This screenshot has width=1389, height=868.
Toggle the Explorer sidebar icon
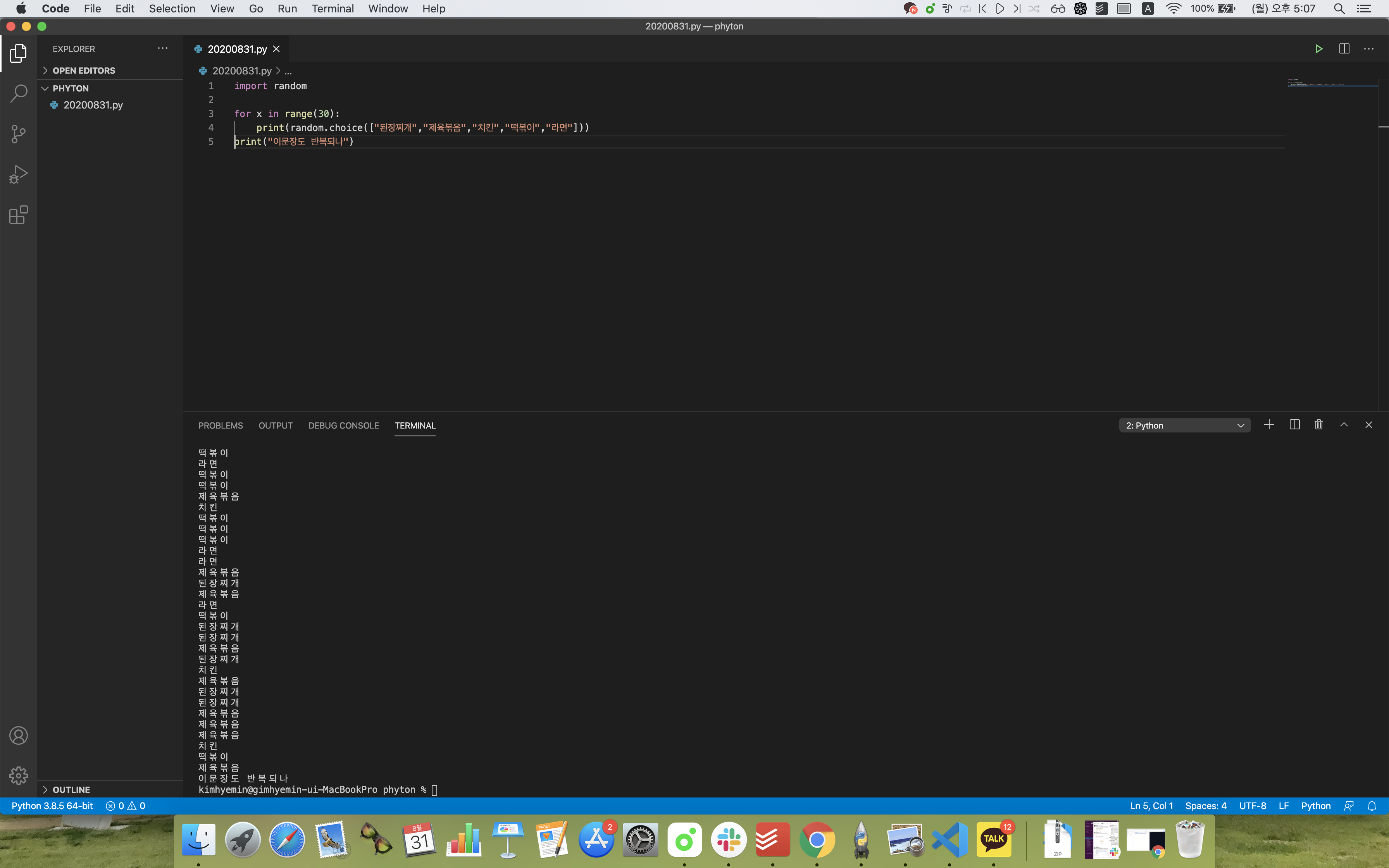[18, 53]
